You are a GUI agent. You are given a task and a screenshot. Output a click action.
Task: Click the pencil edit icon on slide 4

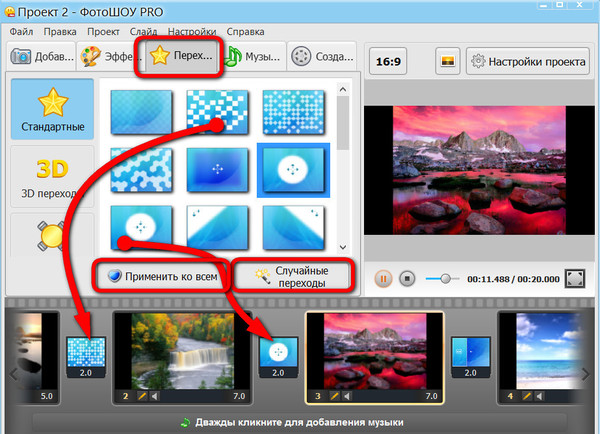pyautogui.click(x=527, y=396)
